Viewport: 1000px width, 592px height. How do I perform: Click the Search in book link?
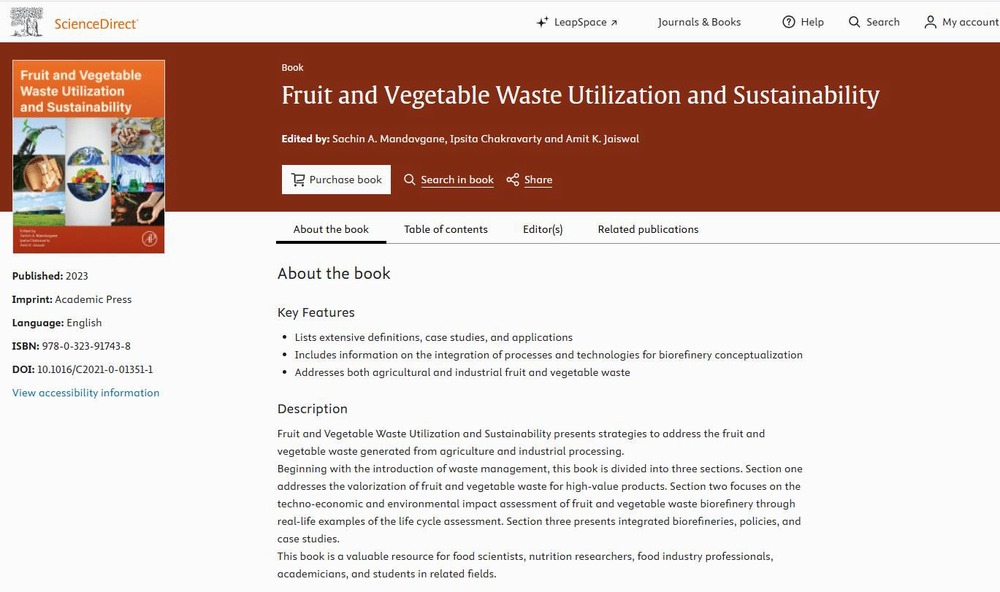(x=457, y=180)
